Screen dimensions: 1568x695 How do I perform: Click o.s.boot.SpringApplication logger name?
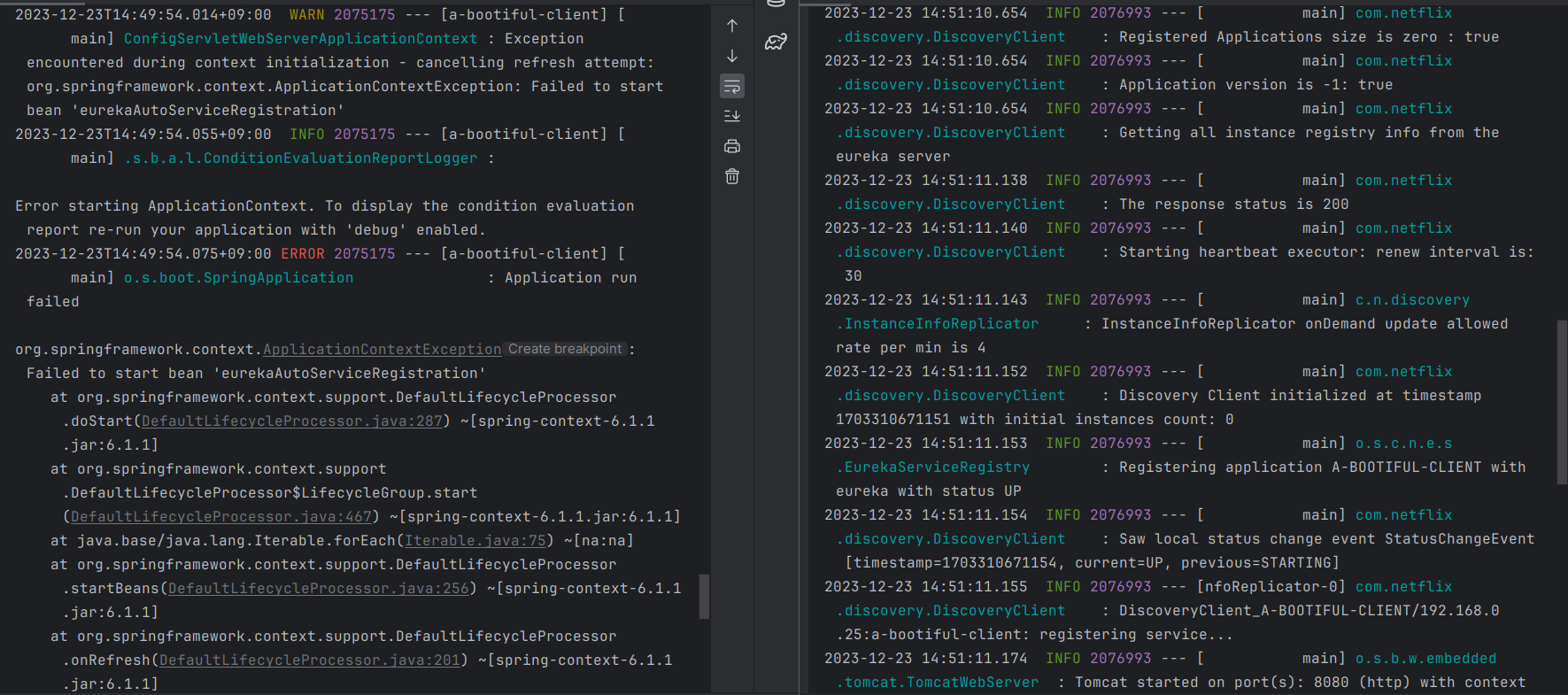click(239, 278)
